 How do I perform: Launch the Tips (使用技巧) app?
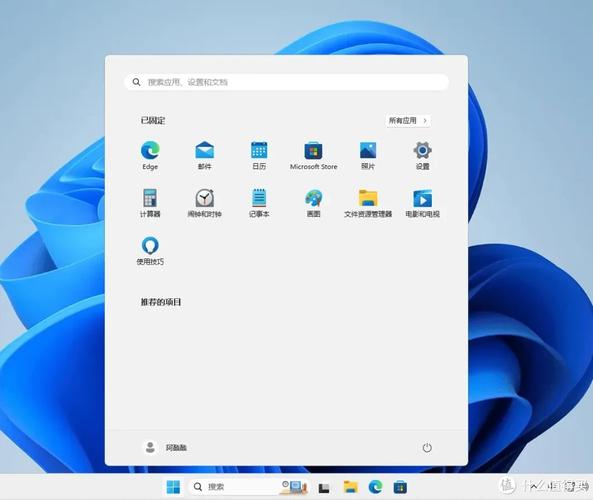coord(150,250)
